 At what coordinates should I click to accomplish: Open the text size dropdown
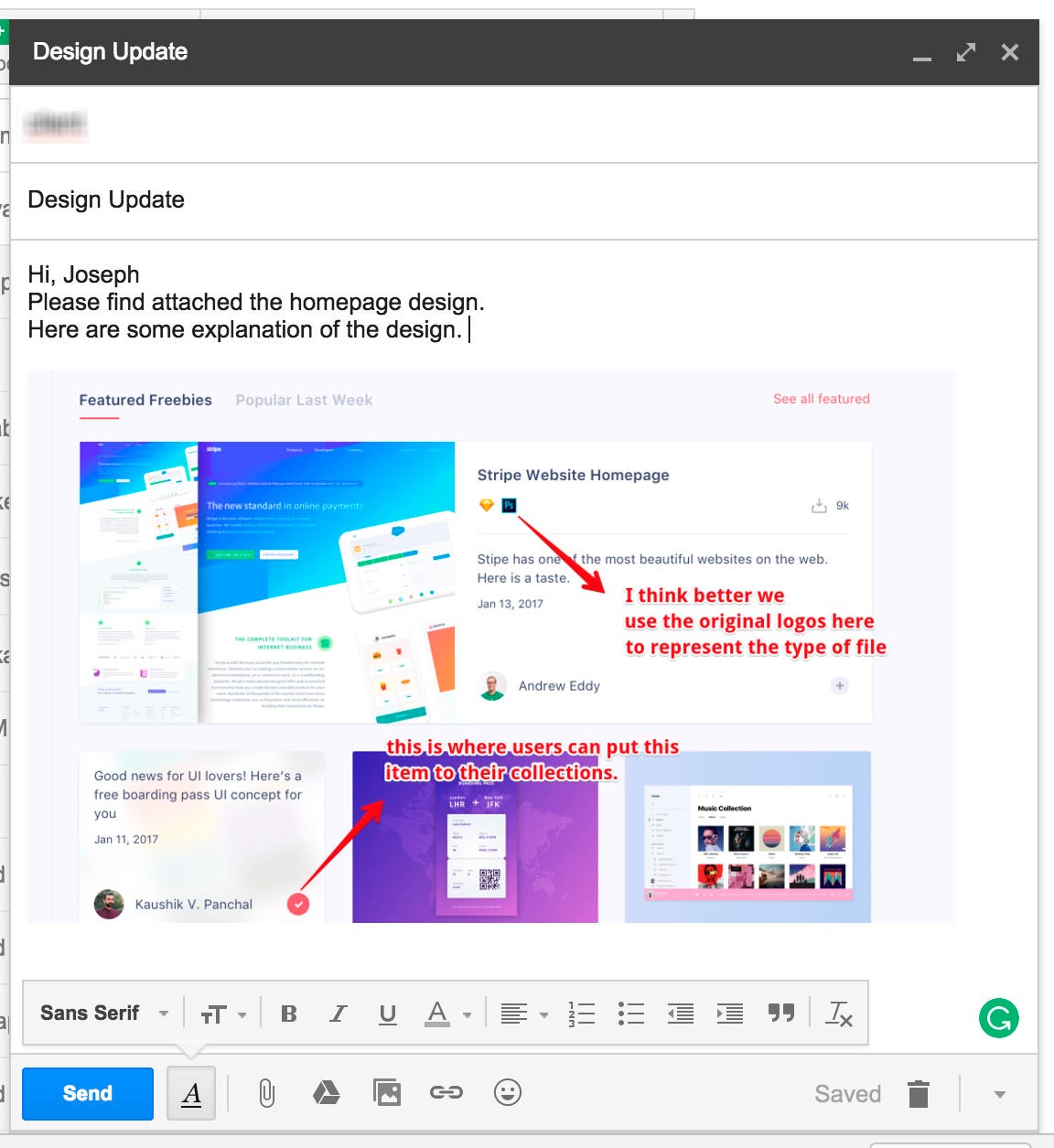[x=224, y=1014]
